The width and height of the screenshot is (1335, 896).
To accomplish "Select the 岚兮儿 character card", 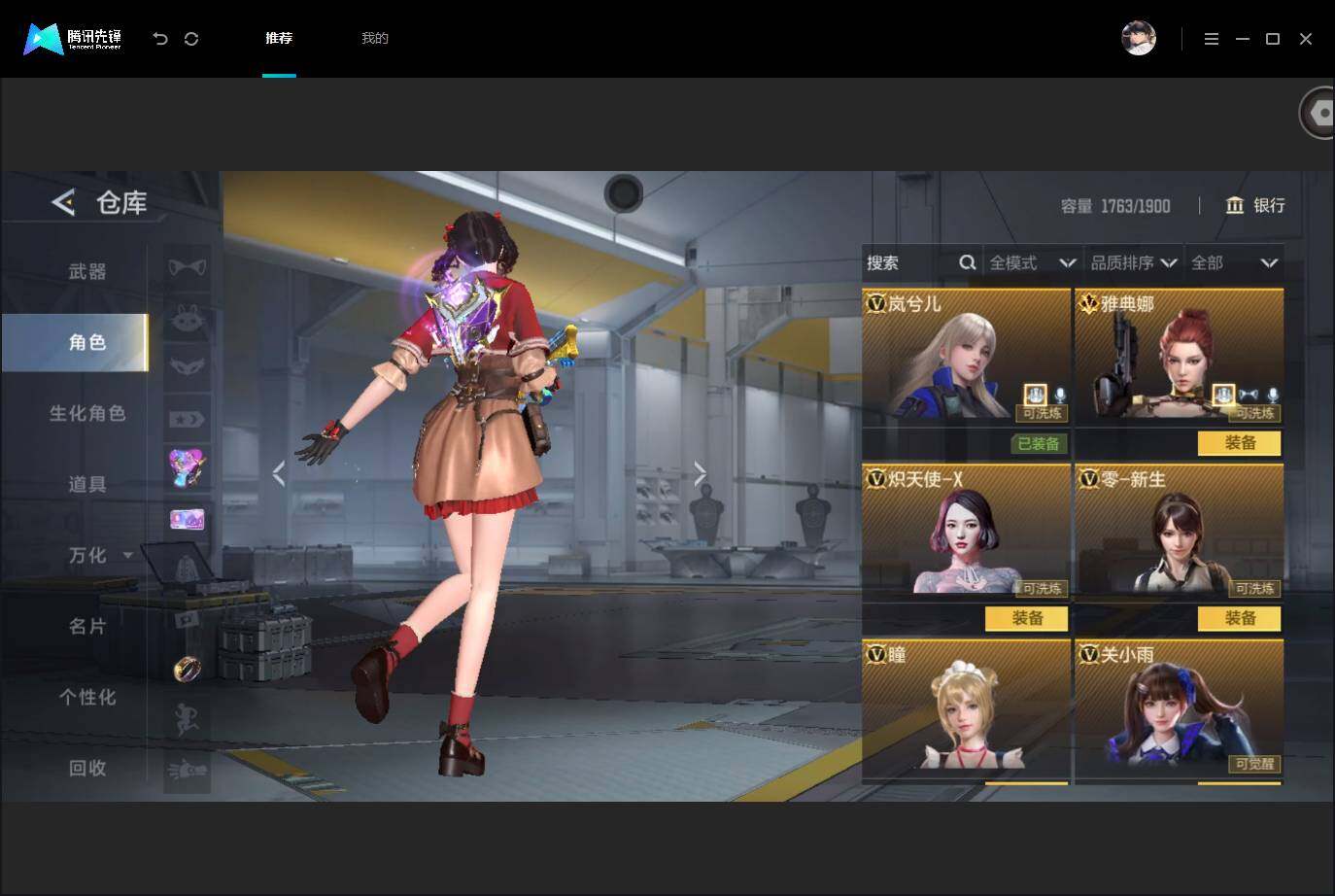I will click(966, 357).
